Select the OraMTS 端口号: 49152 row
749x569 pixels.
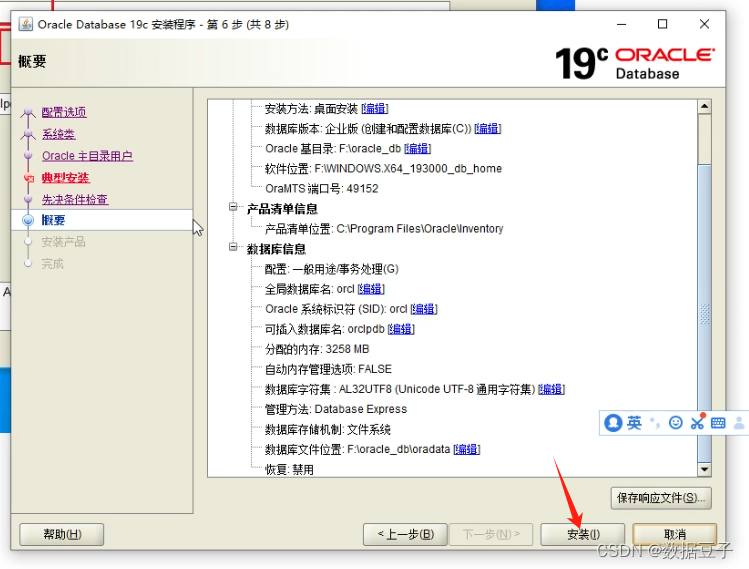pos(321,189)
